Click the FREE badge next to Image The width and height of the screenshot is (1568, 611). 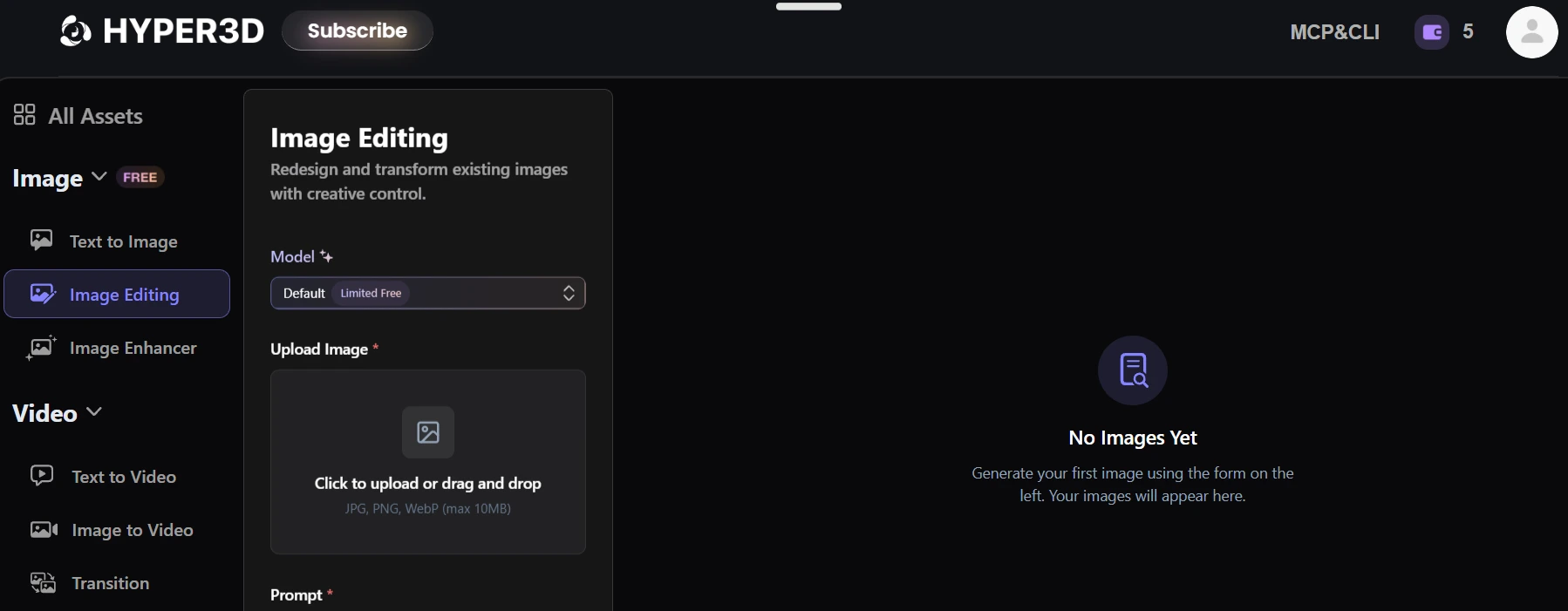click(x=140, y=177)
